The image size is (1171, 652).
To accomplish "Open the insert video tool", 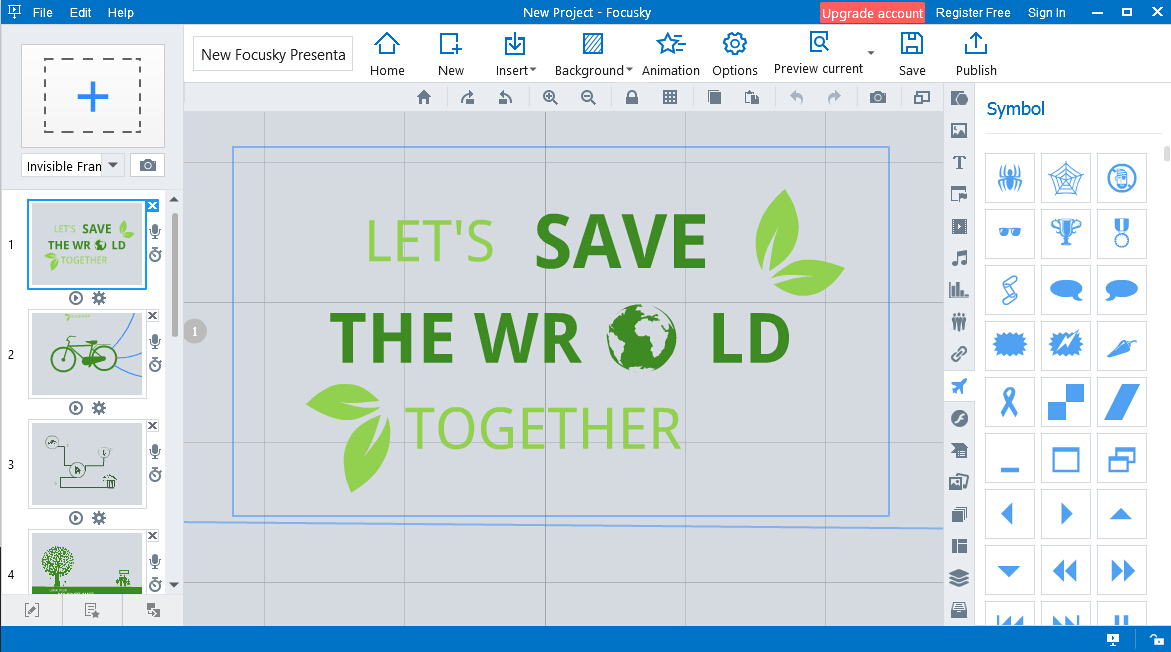I will pos(959,226).
